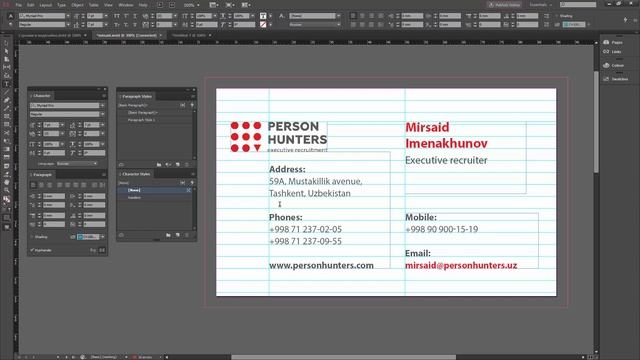The height and width of the screenshot is (360, 640).
Task: Select the Rectangle tool
Action: point(6,125)
